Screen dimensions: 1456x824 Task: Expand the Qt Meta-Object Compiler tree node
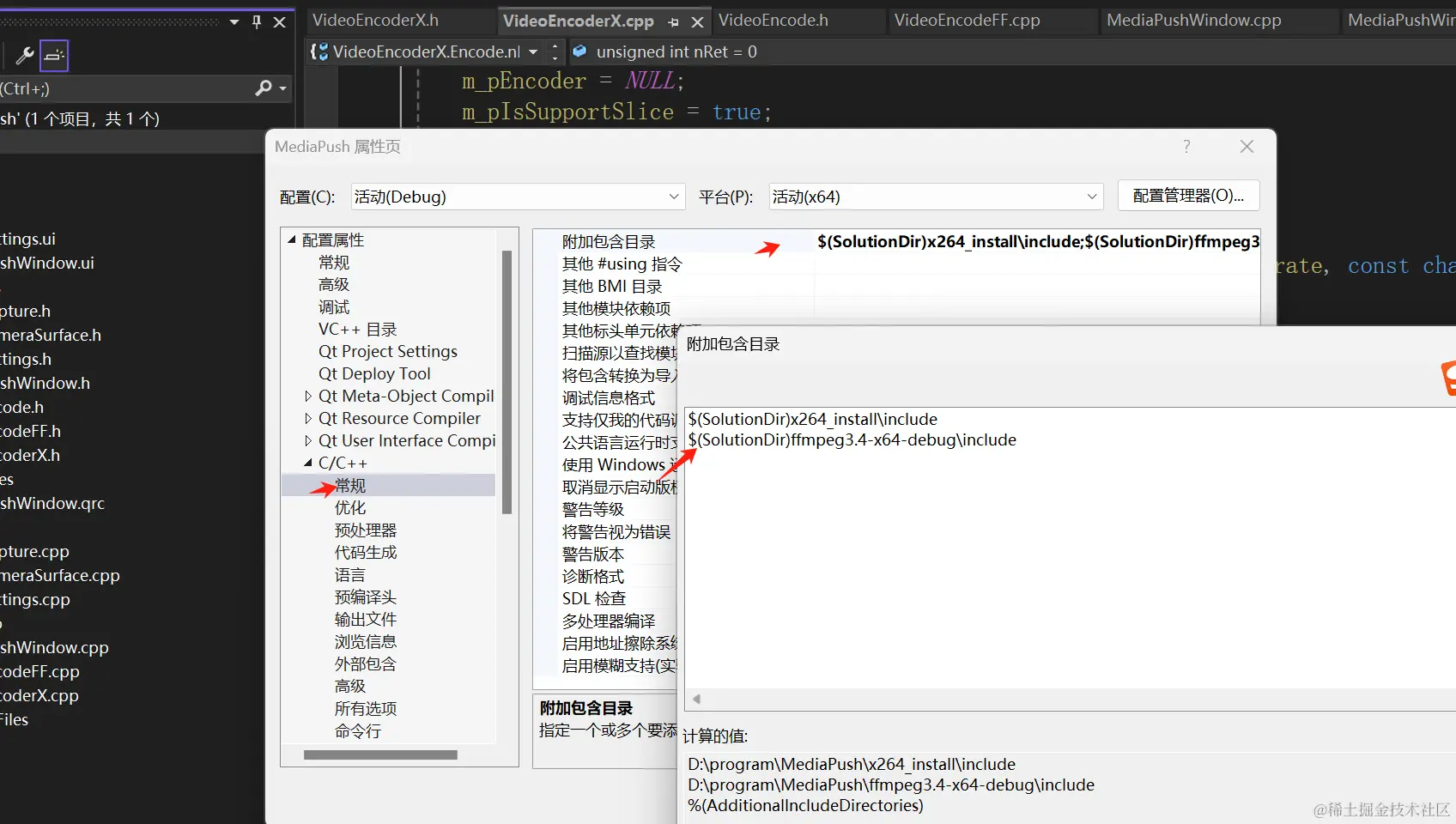309,396
